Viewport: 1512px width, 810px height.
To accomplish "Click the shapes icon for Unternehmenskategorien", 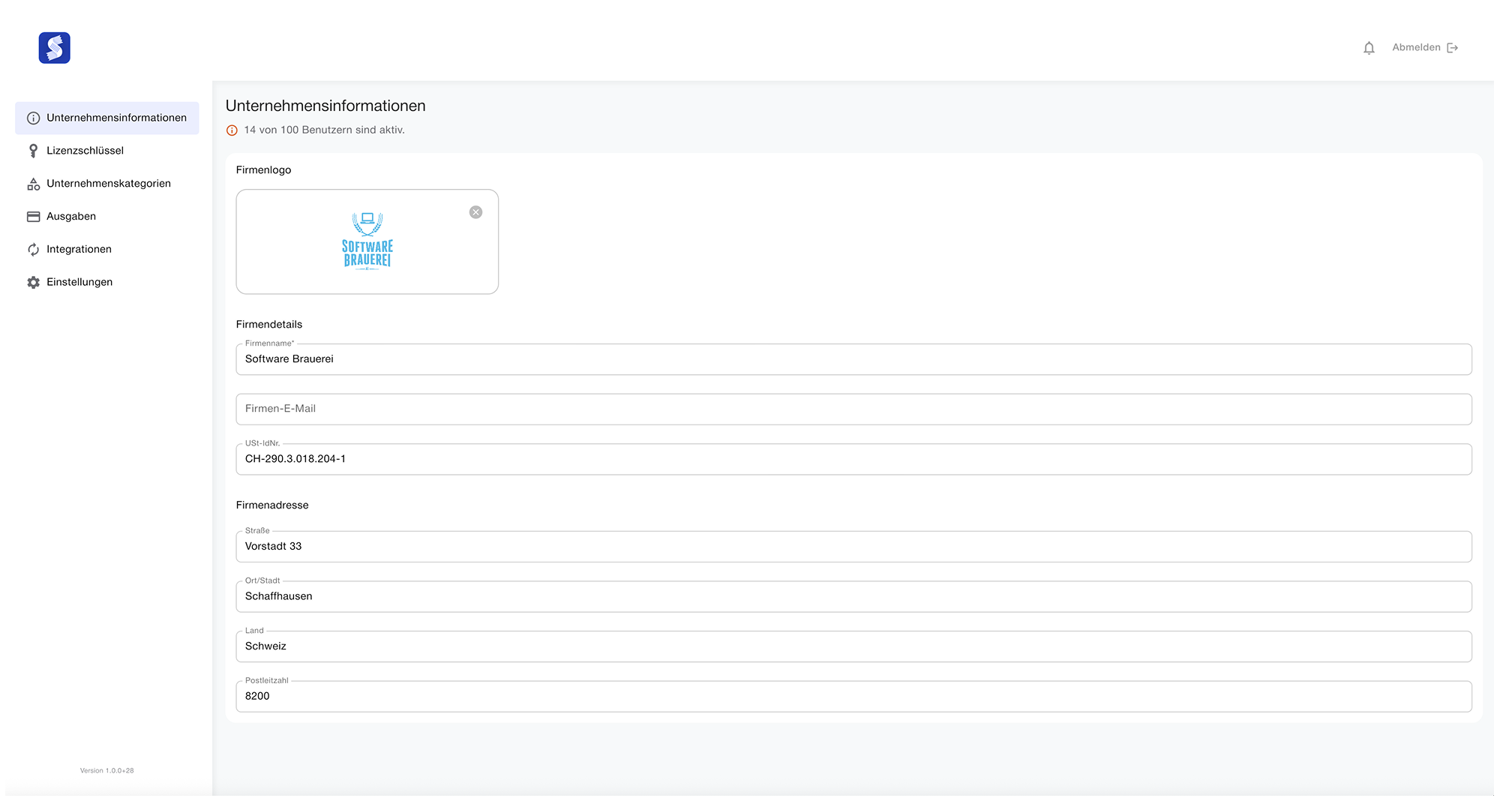I will click(x=33, y=184).
